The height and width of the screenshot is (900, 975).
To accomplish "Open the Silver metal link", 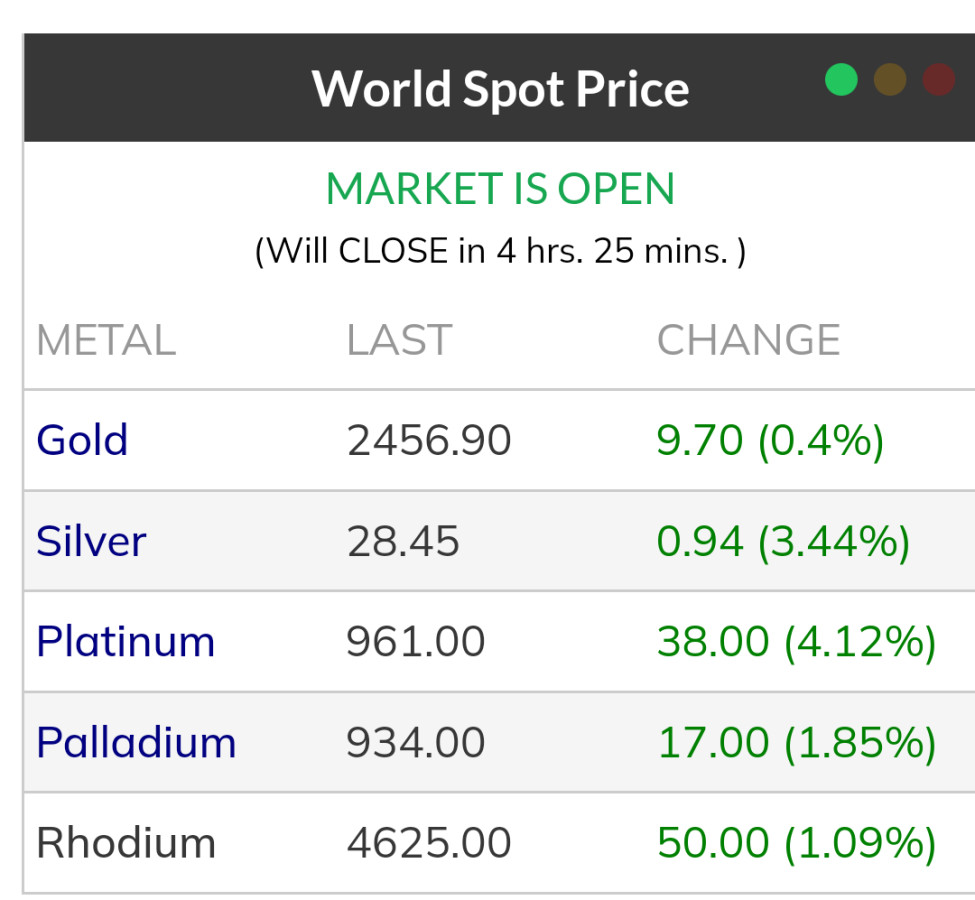I will 91,541.
